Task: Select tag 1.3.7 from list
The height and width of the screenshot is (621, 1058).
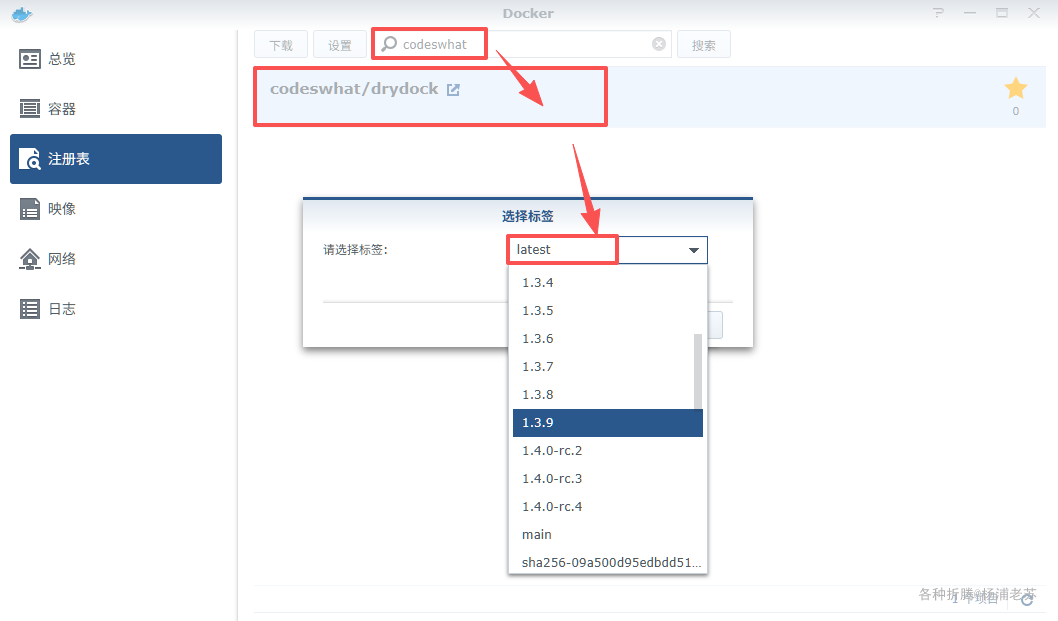Action: (607, 367)
